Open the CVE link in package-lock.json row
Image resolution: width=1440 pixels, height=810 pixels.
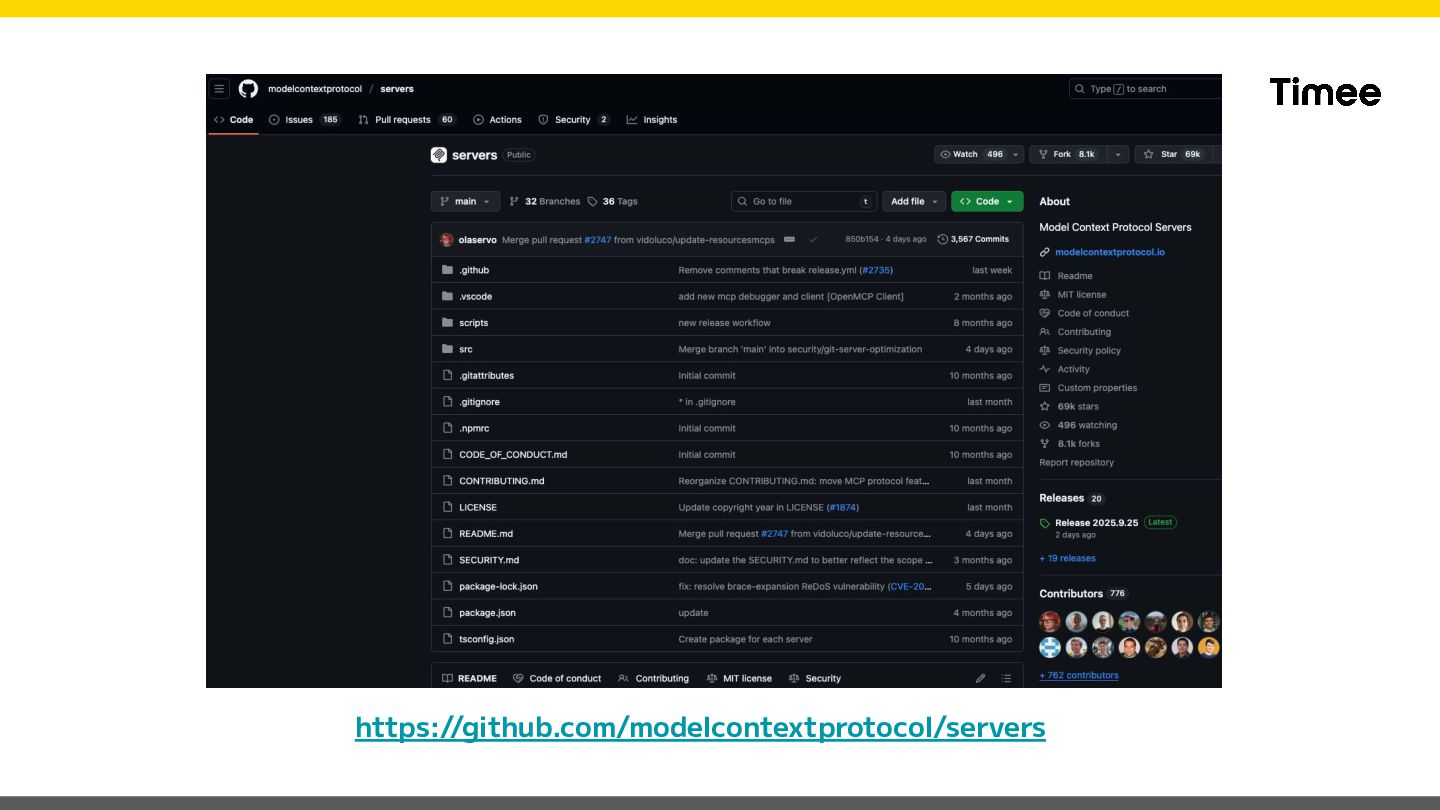tap(911, 586)
